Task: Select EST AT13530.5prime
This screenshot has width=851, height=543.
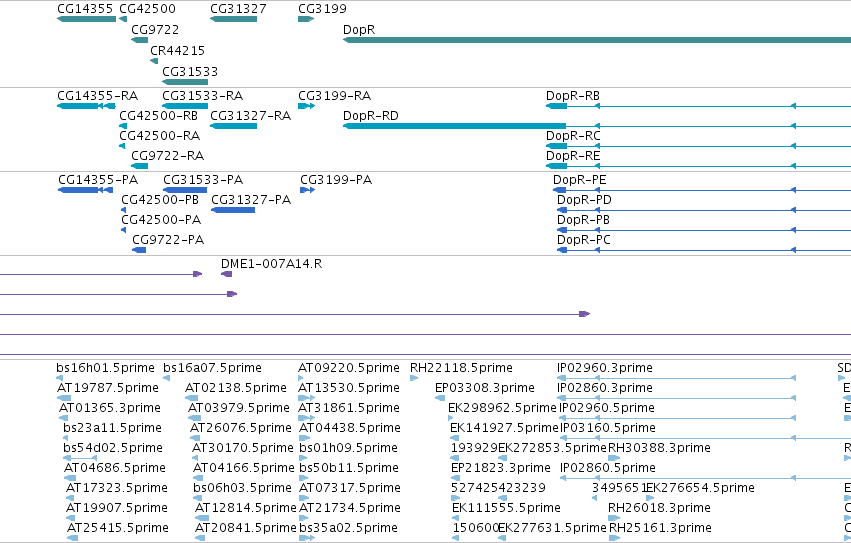Action: pyautogui.click(x=307, y=399)
